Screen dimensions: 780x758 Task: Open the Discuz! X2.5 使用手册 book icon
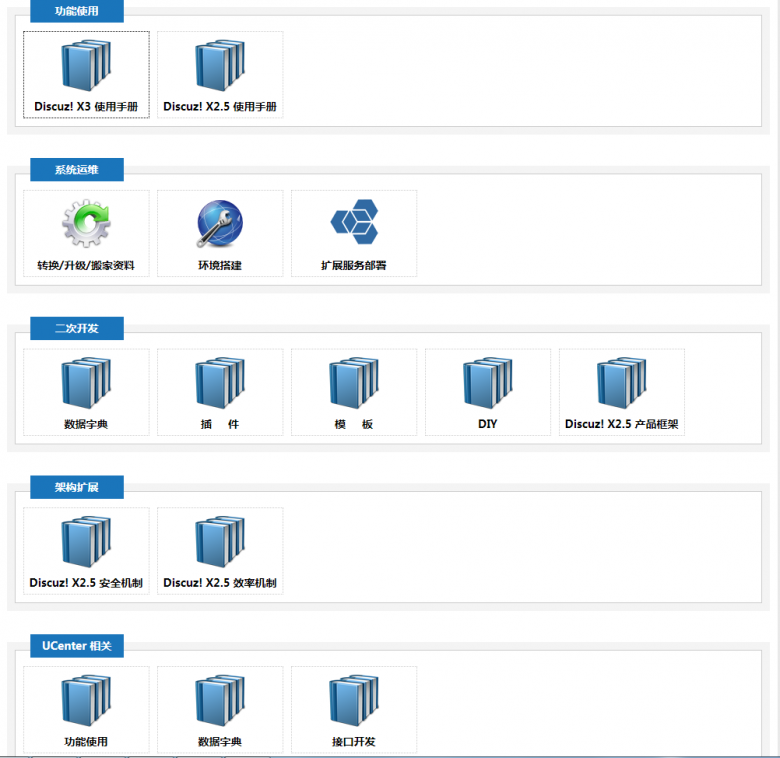[220, 65]
